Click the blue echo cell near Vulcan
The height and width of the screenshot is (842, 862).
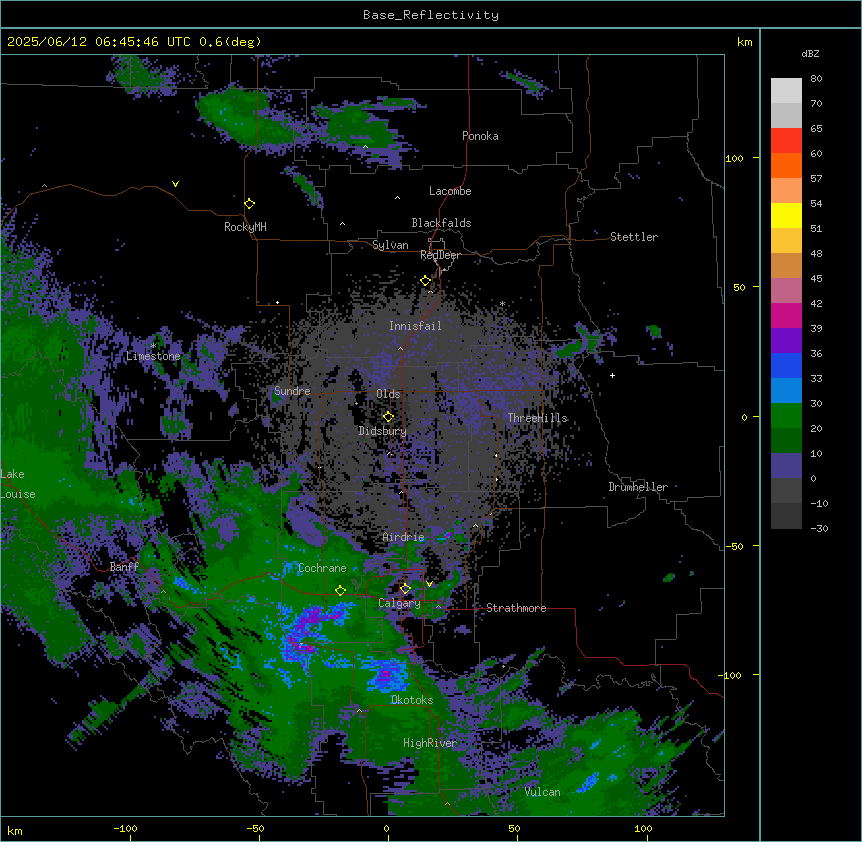pos(590,782)
